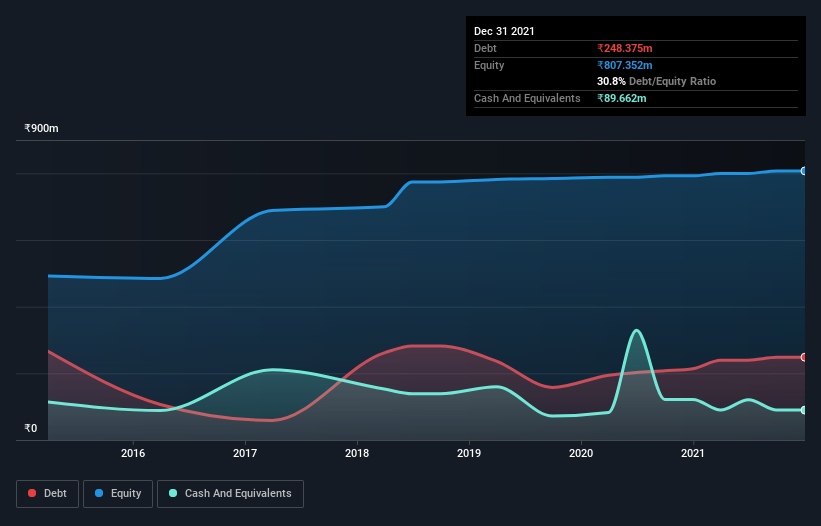The image size is (821, 526).
Task: Select the Equity end-point marker on chart
Action: [804, 171]
